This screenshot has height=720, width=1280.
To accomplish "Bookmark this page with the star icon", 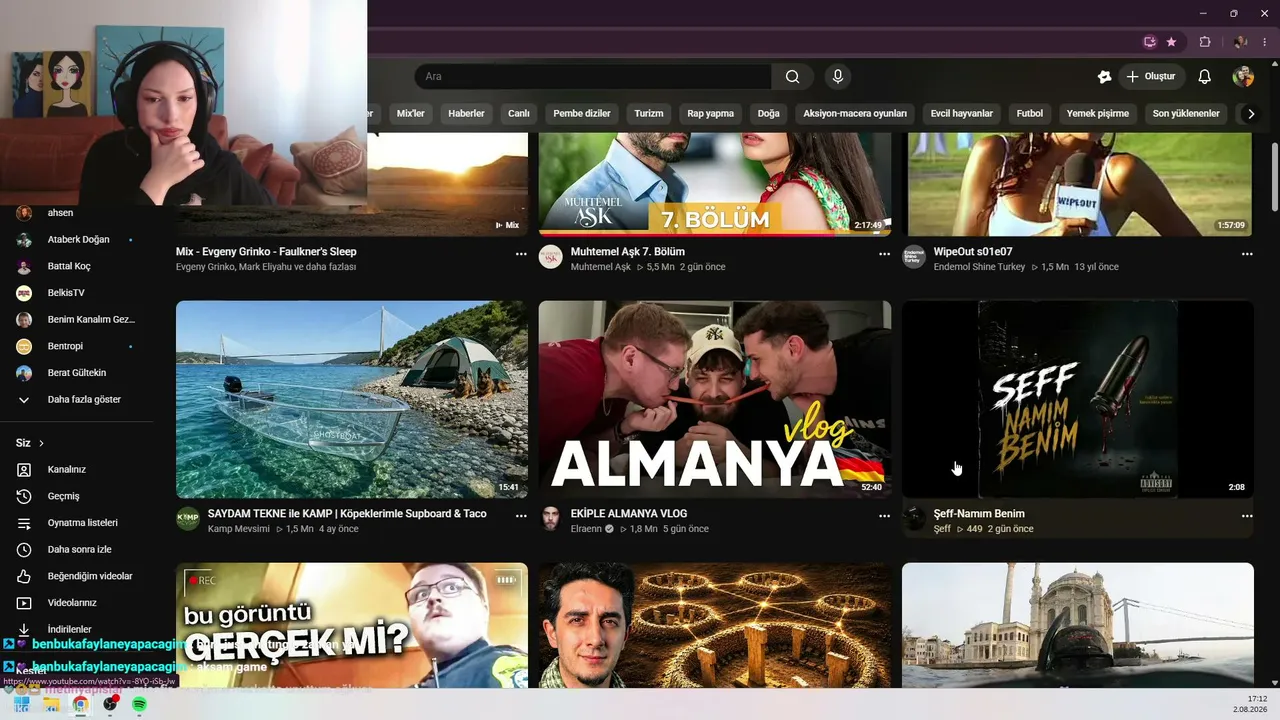I will pyautogui.click(x=1171, y=42).
